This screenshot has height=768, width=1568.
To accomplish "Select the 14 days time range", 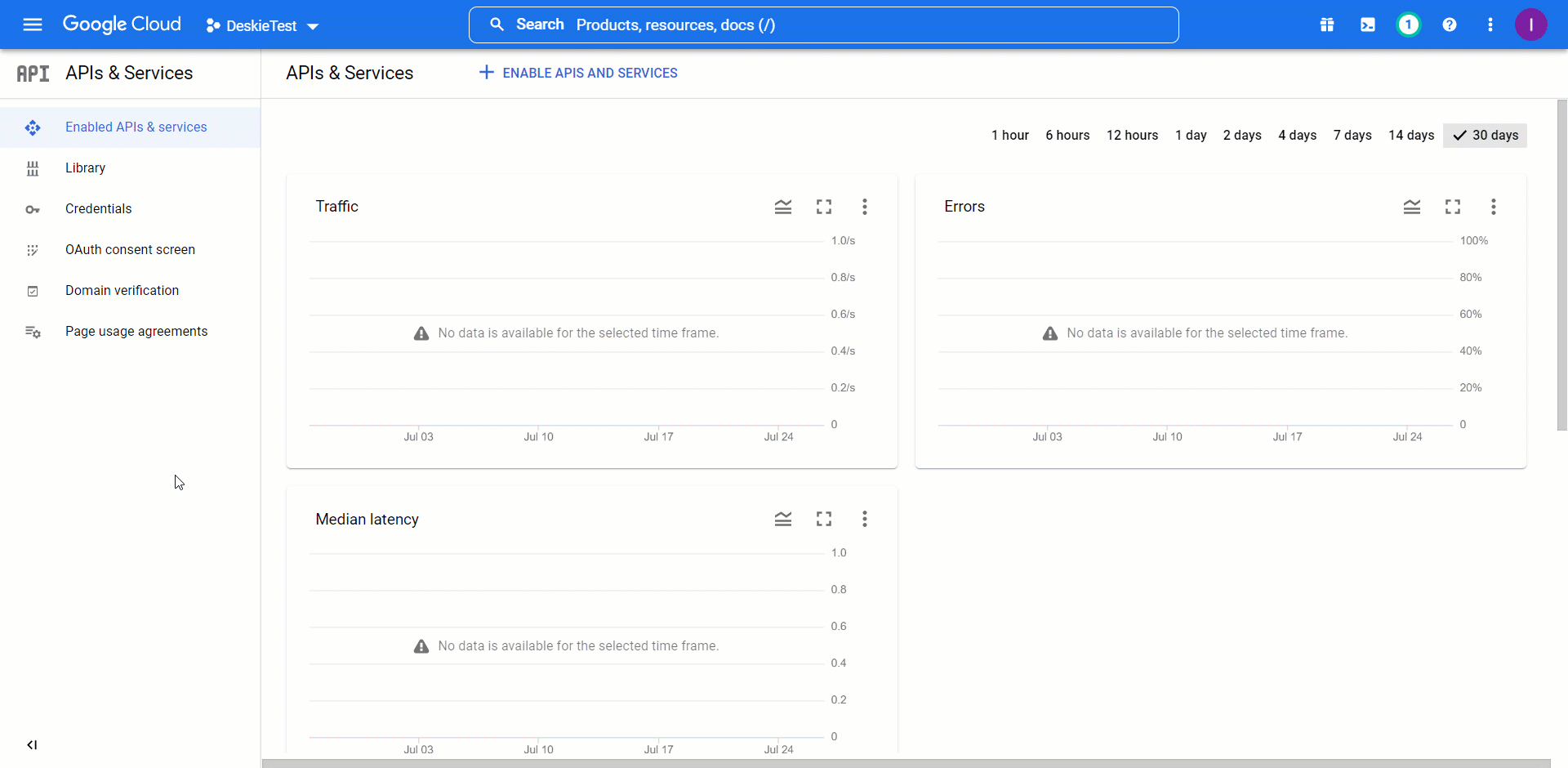I will tap(1411, 136).
